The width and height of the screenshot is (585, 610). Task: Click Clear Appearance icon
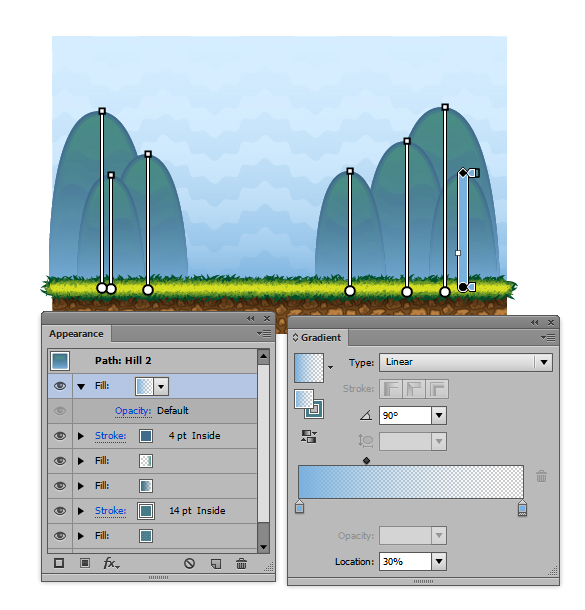pos(189,563)
